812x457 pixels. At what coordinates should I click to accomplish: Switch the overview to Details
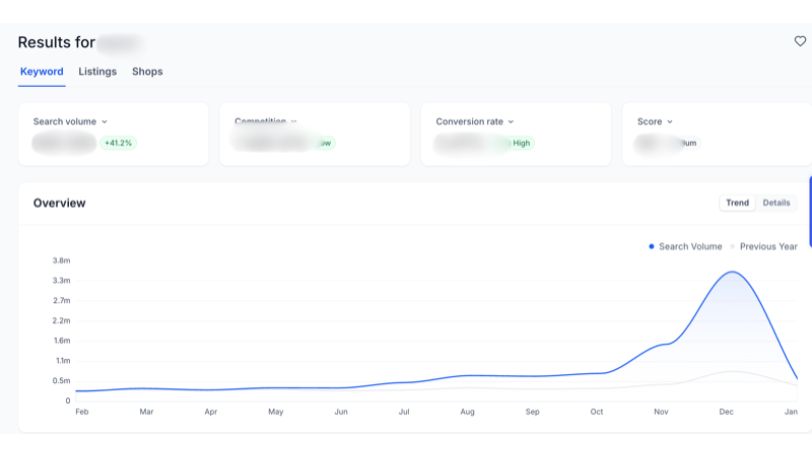point(776,203)
